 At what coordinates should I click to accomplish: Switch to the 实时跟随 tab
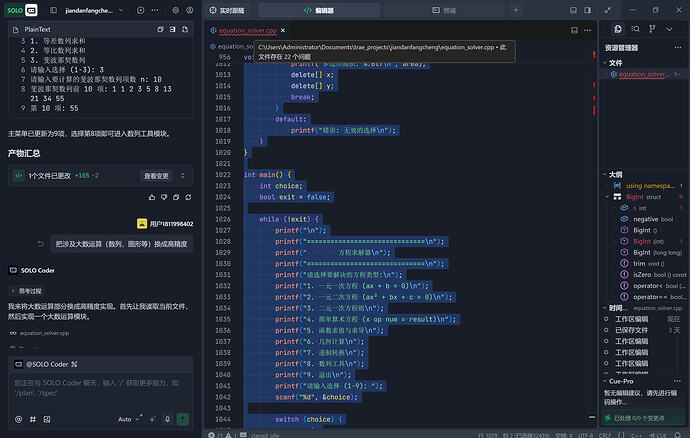coord(227,10)
